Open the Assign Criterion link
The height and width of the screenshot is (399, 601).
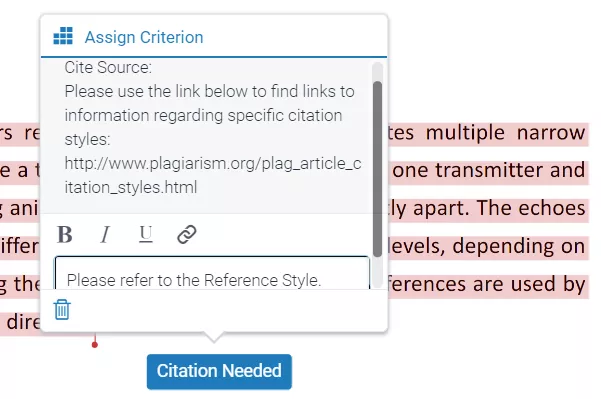click(x=144, y=37)
